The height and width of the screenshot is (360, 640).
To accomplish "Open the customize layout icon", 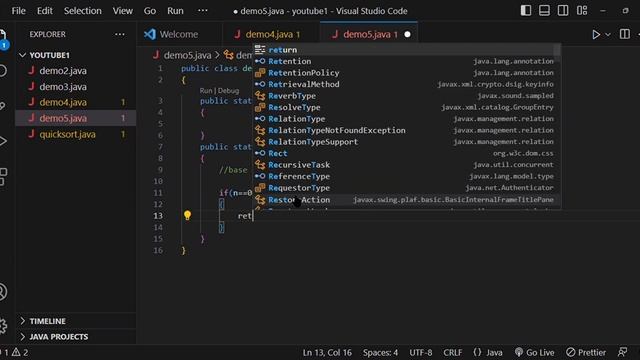I will [582, 11].
